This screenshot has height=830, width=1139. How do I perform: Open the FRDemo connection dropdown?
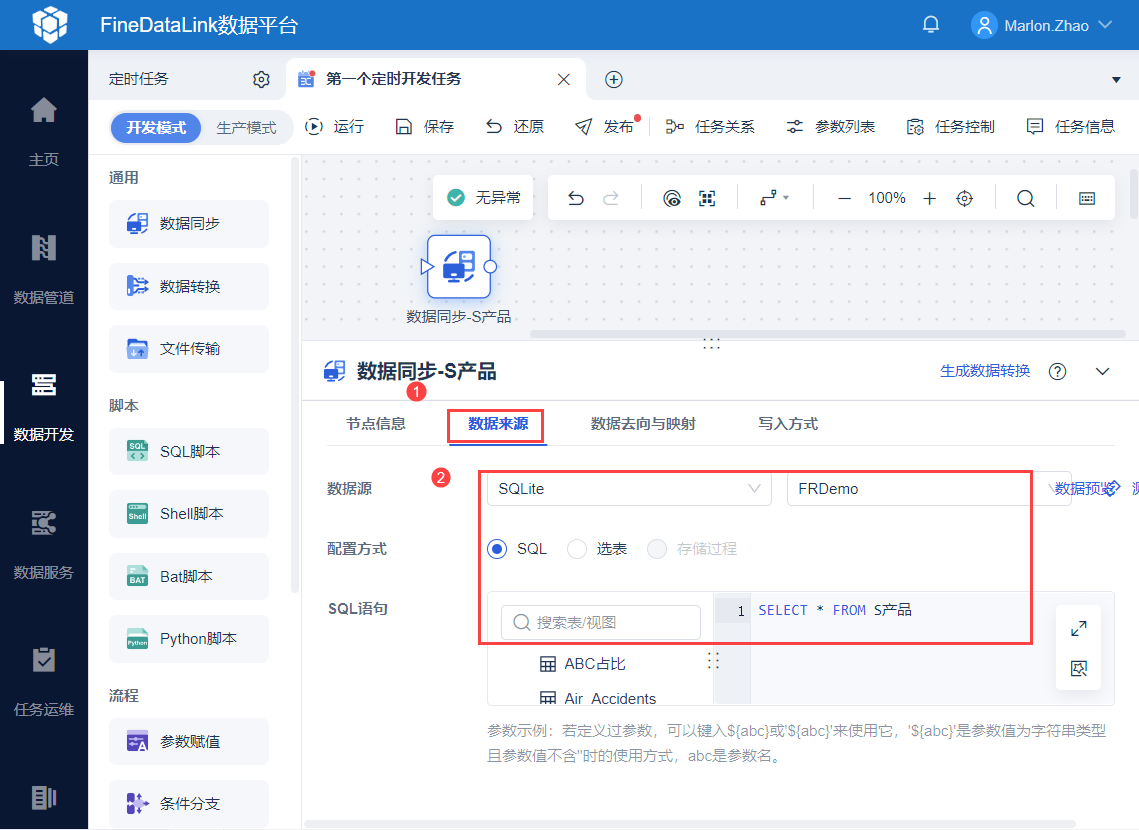(x=928, y=489)
